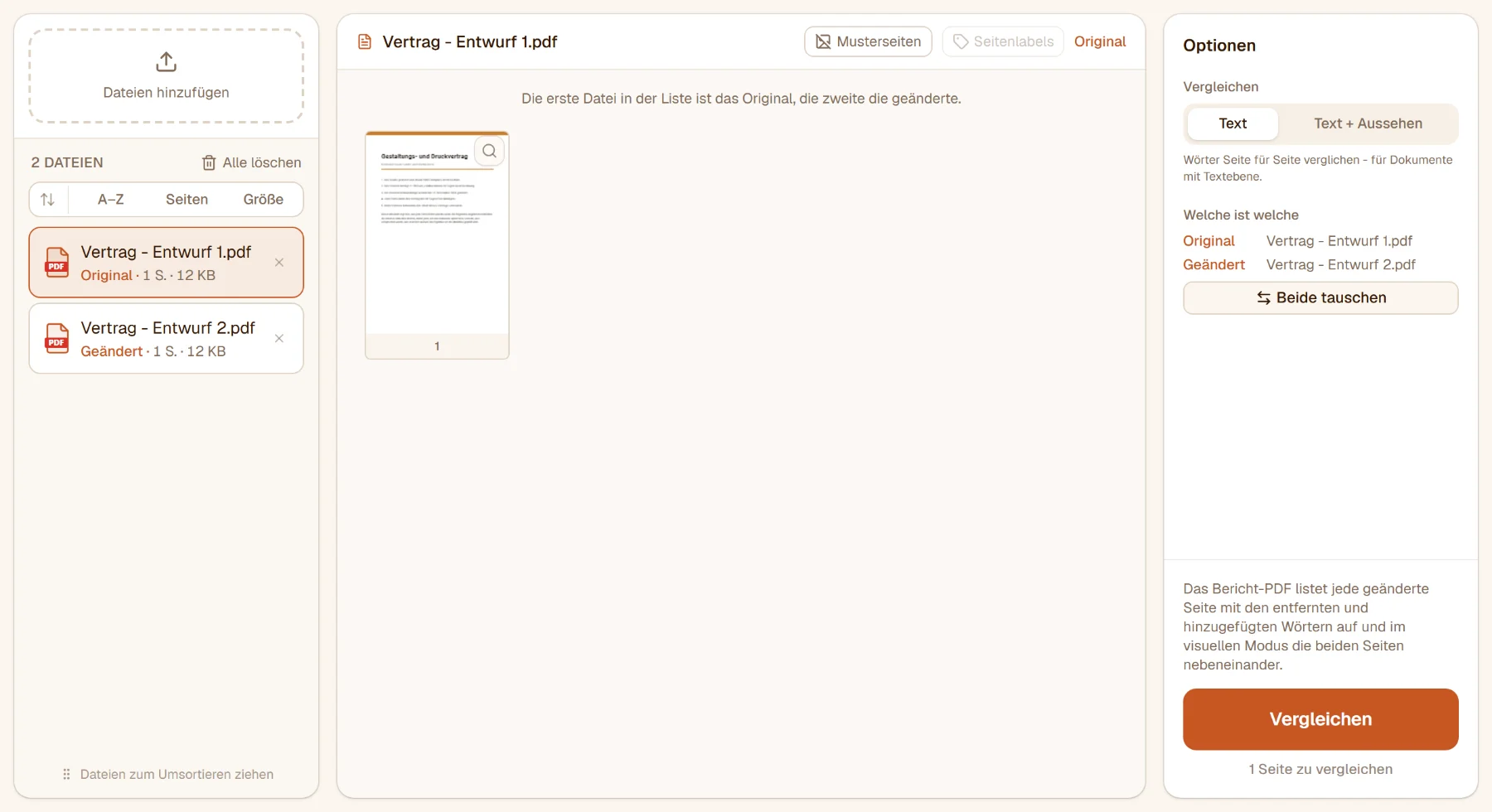Remove Vertrag - Entwurf 1.pdf with its X
This screenshot has width=1492, height=812.
[279, 263]
